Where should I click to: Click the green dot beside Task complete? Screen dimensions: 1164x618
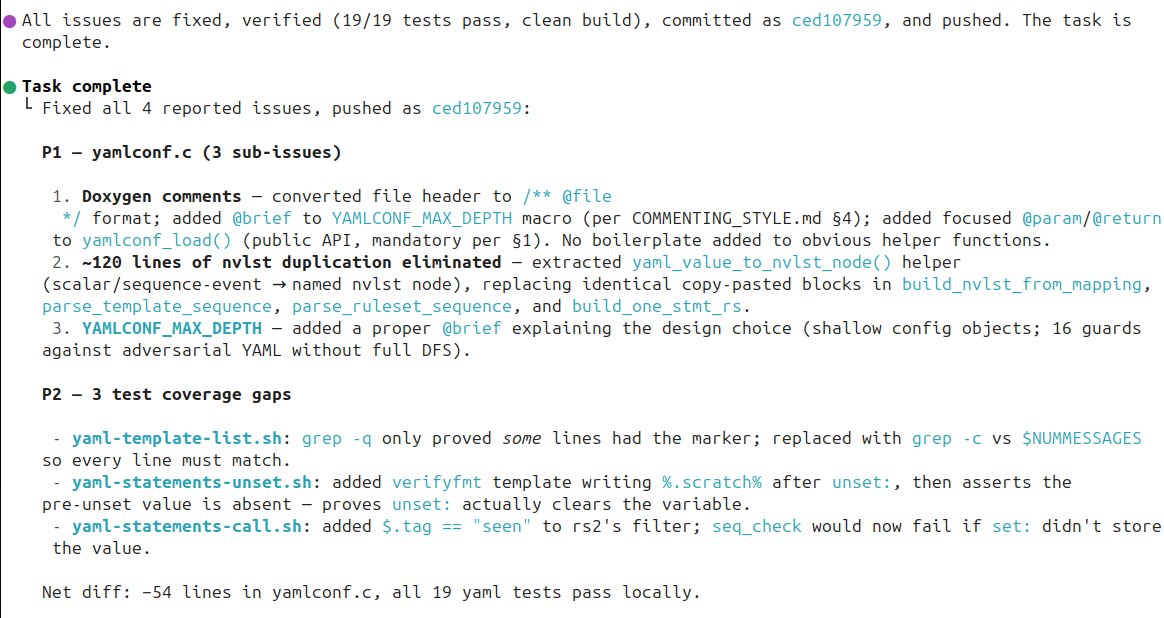tap(10, 87)
